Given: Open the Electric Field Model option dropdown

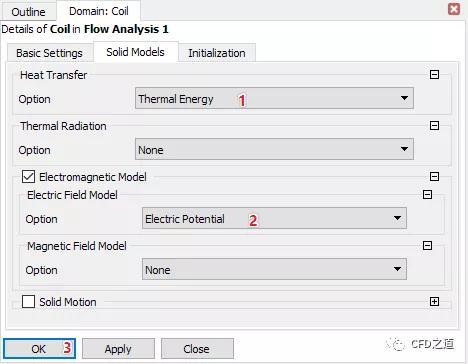Looking at the screenshot, I should pyautogui.click(x=274, y=218).
